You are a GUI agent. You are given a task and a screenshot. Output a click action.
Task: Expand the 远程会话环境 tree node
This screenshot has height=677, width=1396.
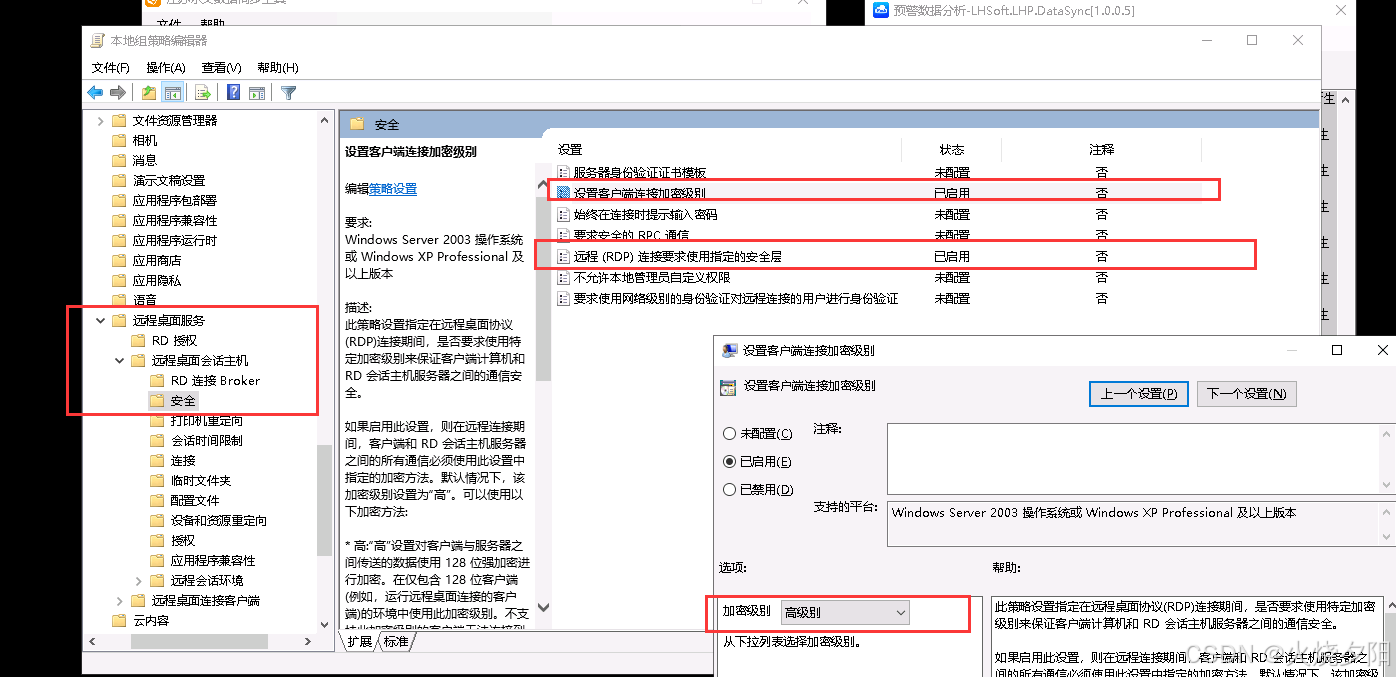pos(138,580)
